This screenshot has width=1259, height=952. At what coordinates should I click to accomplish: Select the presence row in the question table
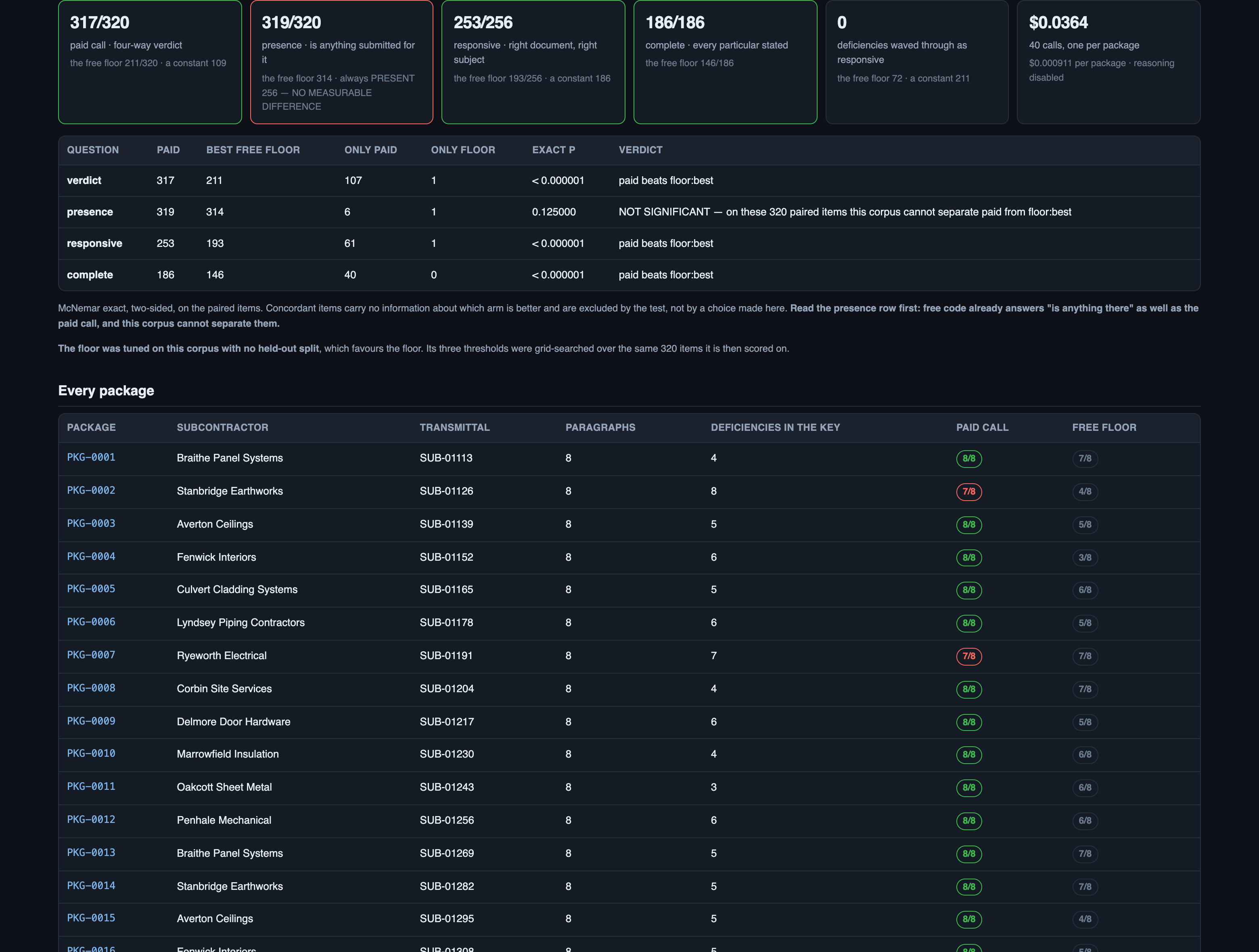629,212
